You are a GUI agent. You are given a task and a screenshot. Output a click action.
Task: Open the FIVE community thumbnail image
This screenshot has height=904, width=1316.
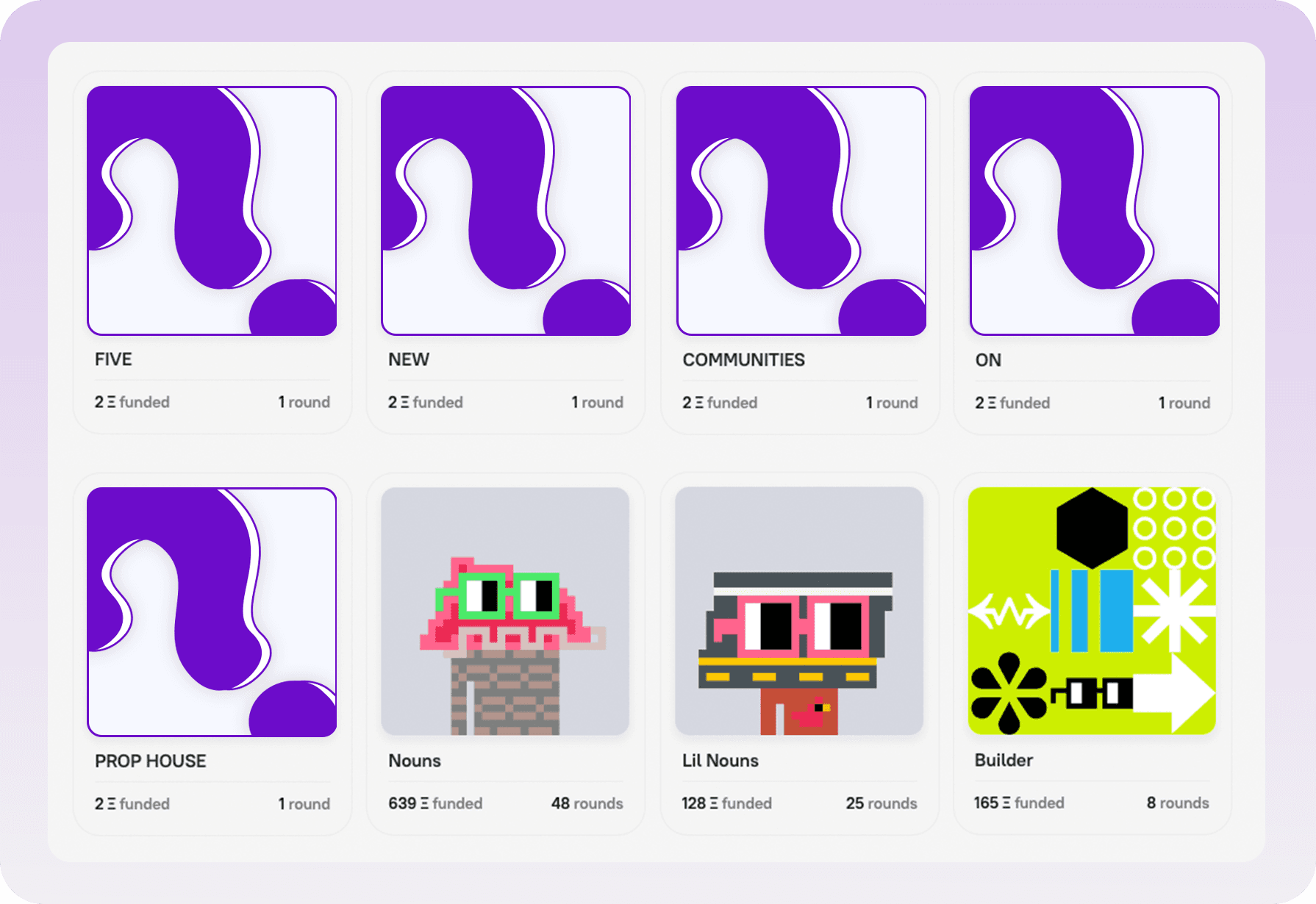click(212, 211)
